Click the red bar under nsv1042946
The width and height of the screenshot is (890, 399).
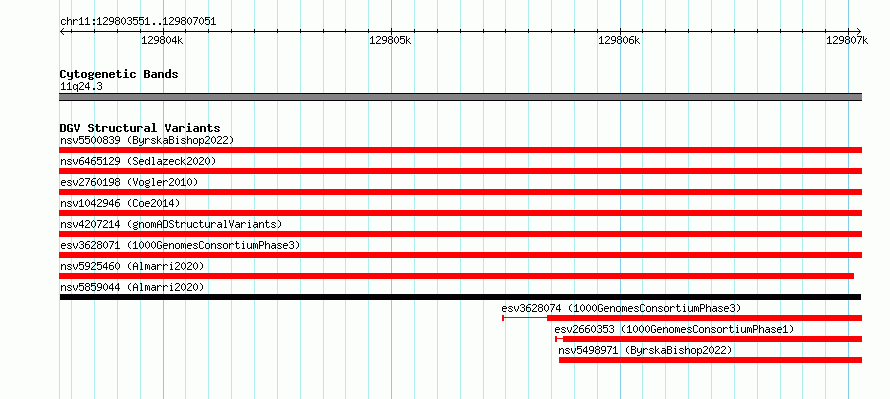[460, 213]
